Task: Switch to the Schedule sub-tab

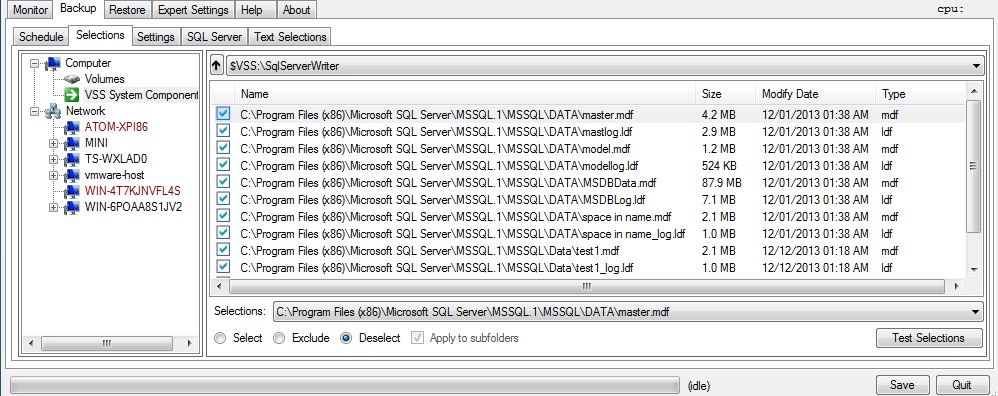Action: tap(41, 37)
